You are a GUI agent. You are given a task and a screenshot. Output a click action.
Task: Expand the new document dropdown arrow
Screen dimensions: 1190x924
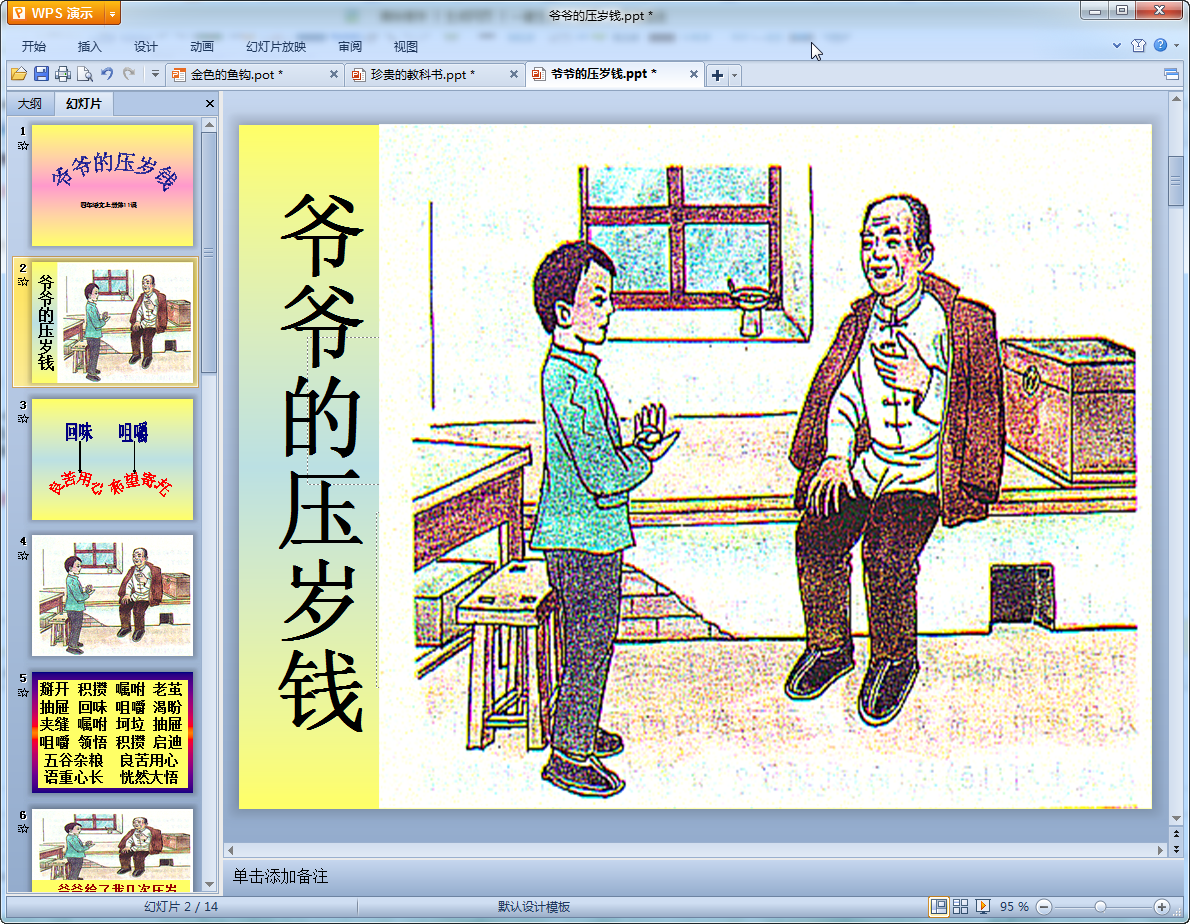click(x=735, y=75)
